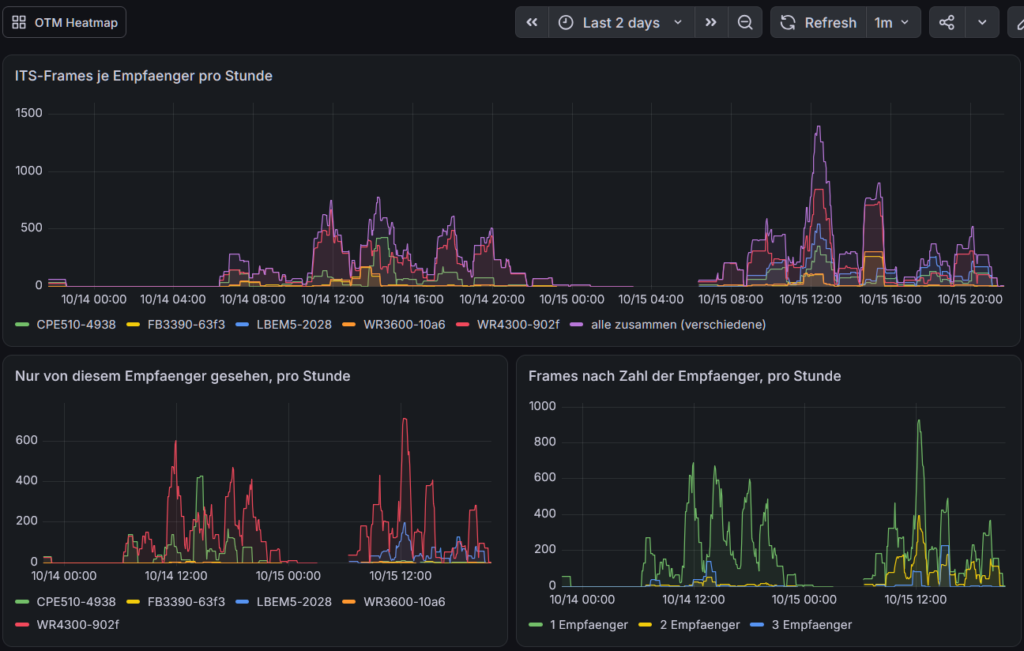Click blue swatch of 3 Empfaenger legend
This screenshot has height=651, width=1024.
(x=757, y=625)
